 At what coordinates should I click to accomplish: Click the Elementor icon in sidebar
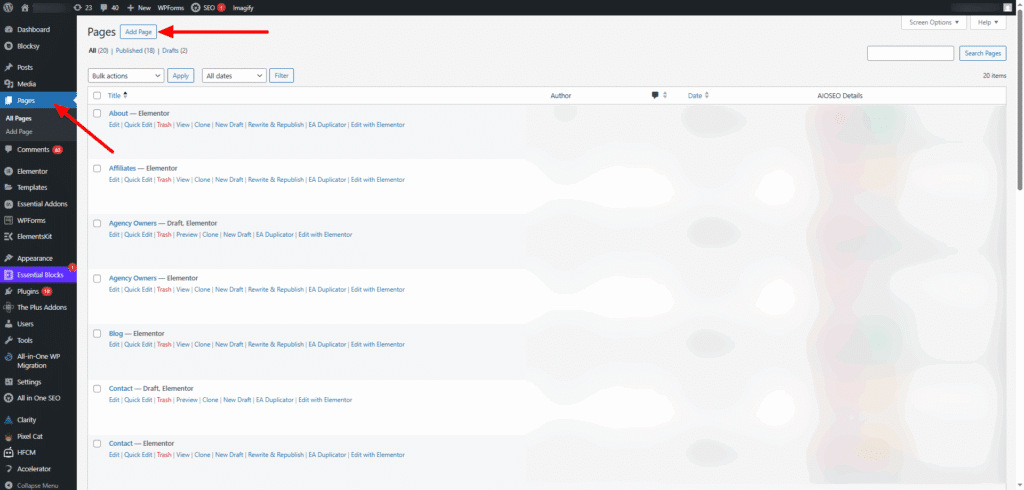[8, 171]
